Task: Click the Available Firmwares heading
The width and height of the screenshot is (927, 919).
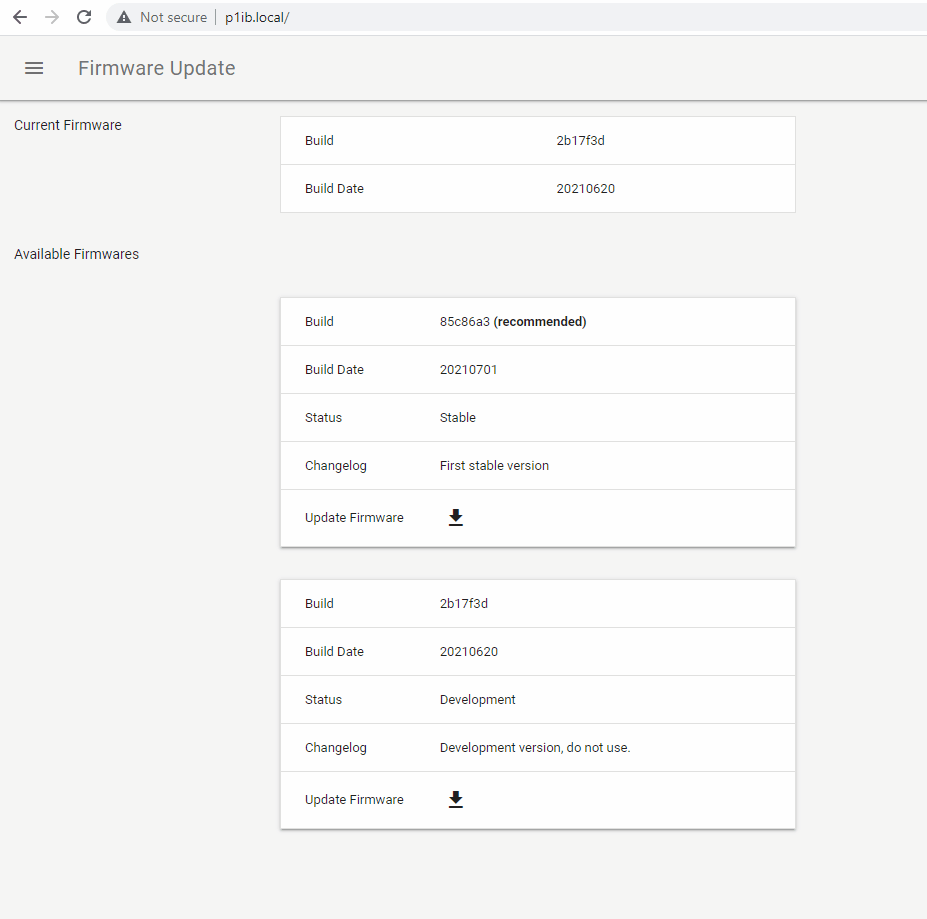Action: coord(76,254)
